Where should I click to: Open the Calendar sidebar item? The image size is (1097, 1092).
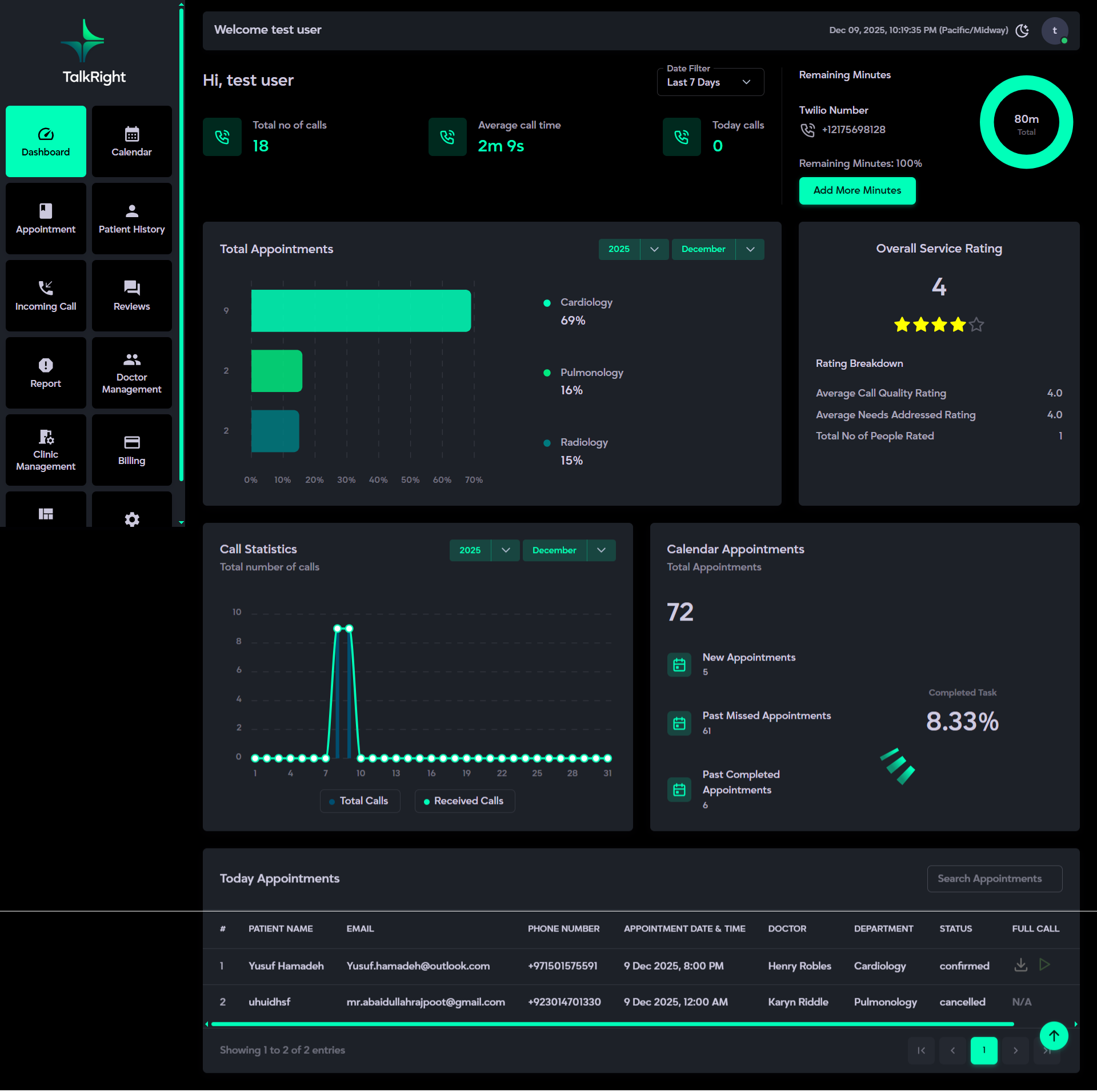point(131,141)
